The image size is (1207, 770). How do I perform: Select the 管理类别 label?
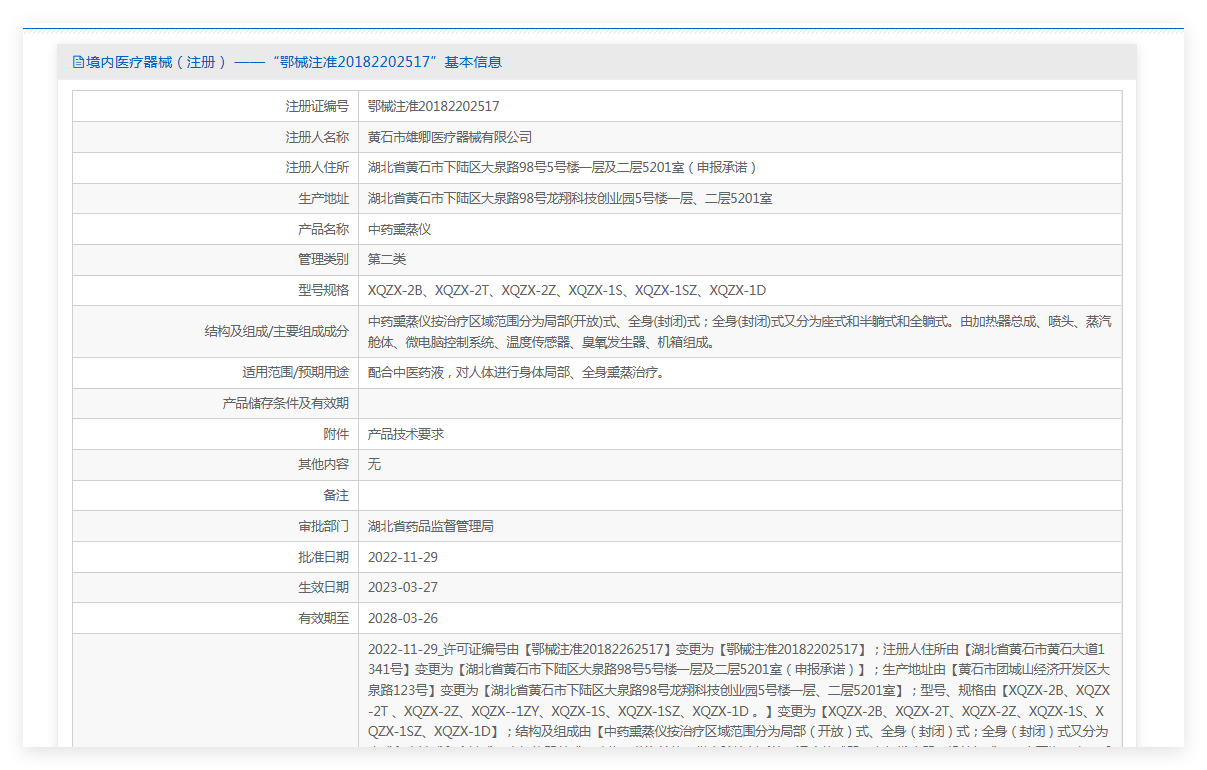click(x=323, y=259)
